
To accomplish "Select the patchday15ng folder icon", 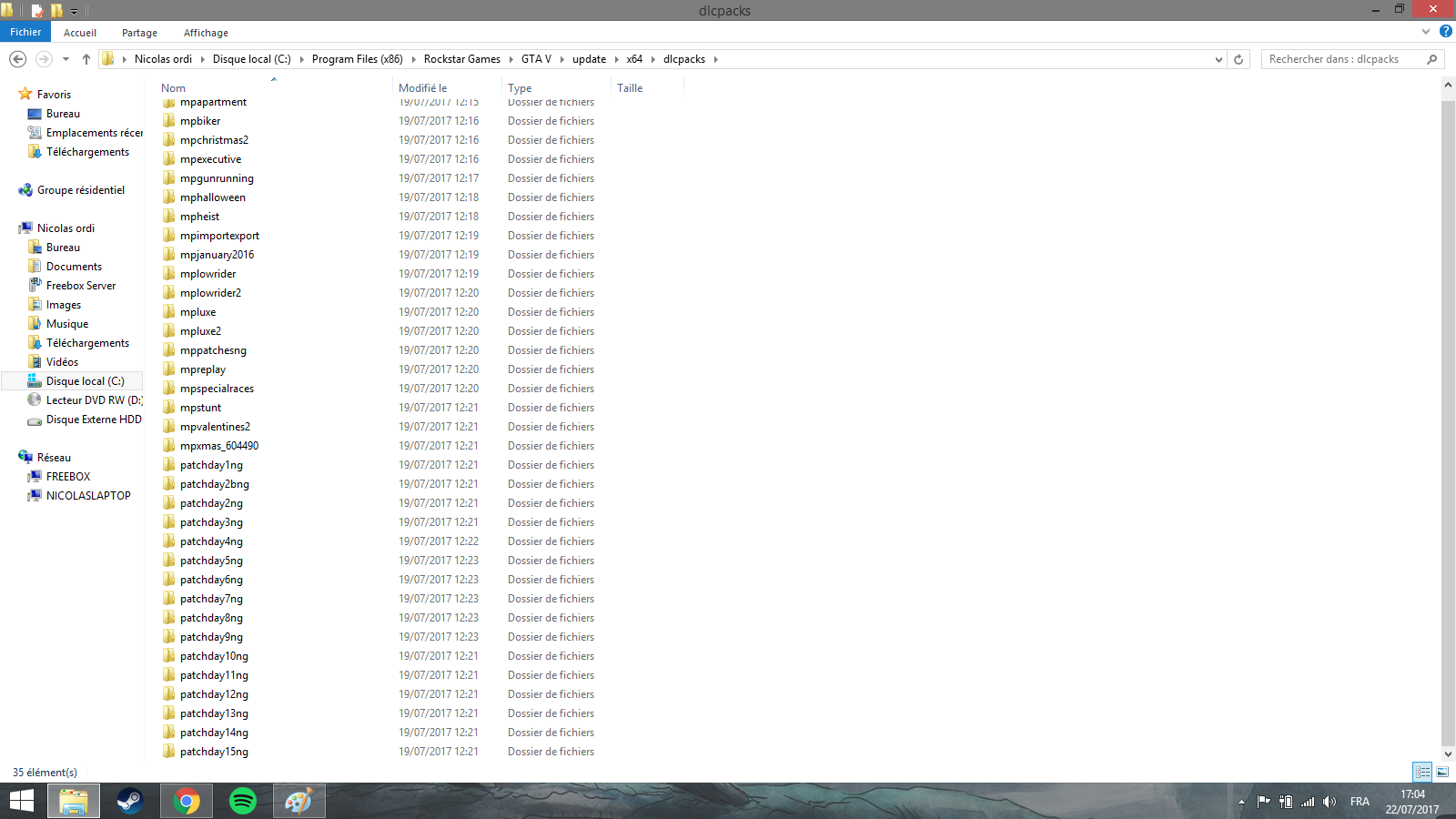I will (x=169, y=752).
